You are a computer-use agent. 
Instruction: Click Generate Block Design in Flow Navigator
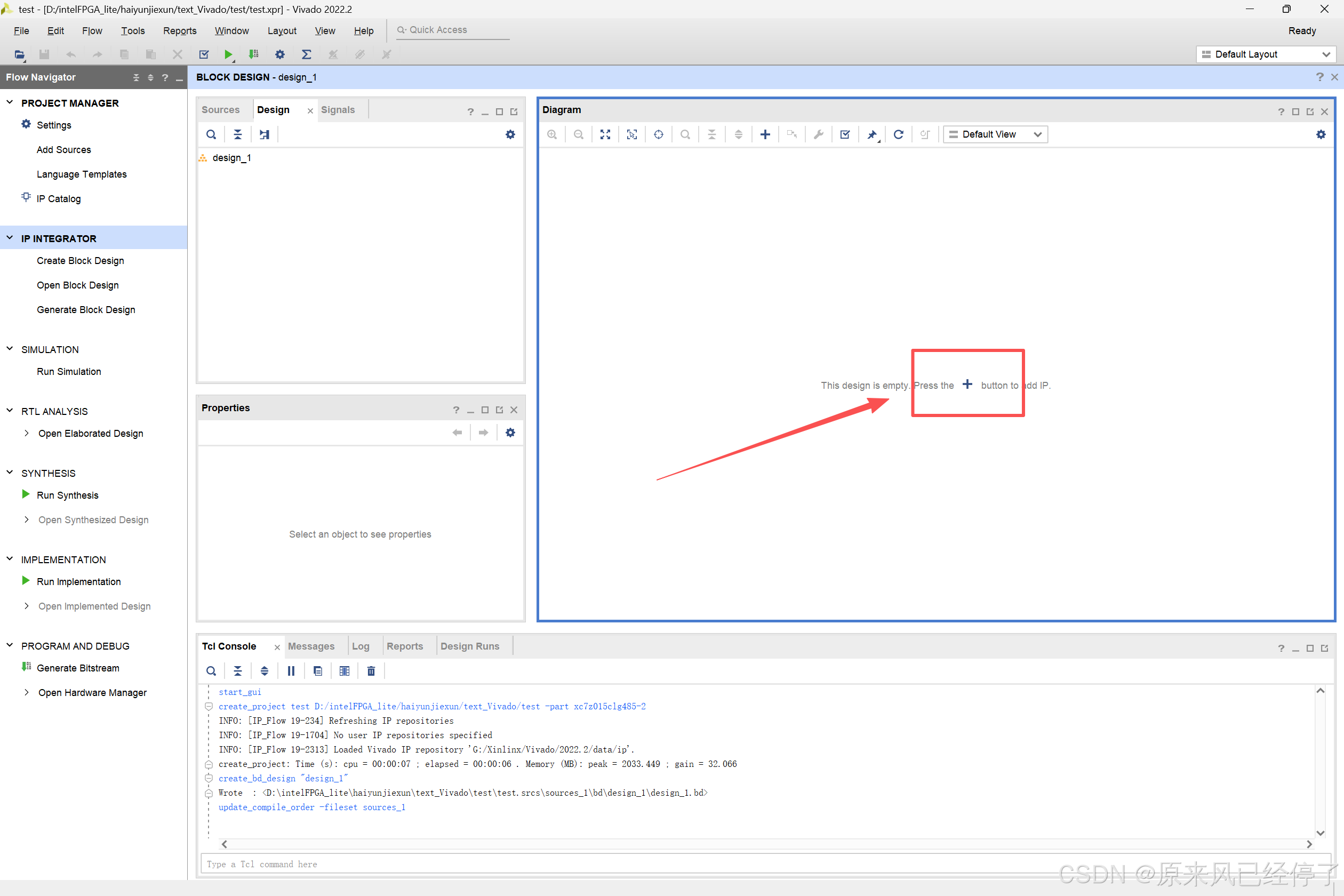click(86, 310)
